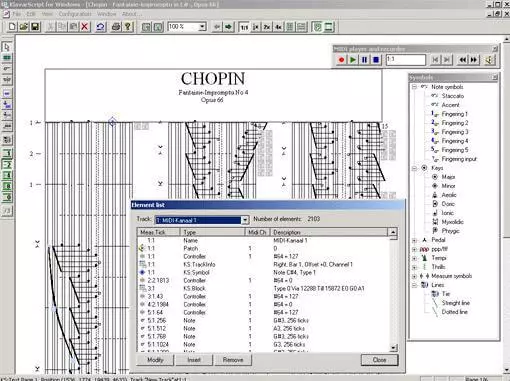The height and width of the screenshot is (381, 510).
Task: Expand the Measure symbols tree node
Action: pyautogui.click(x=414, y=276)
